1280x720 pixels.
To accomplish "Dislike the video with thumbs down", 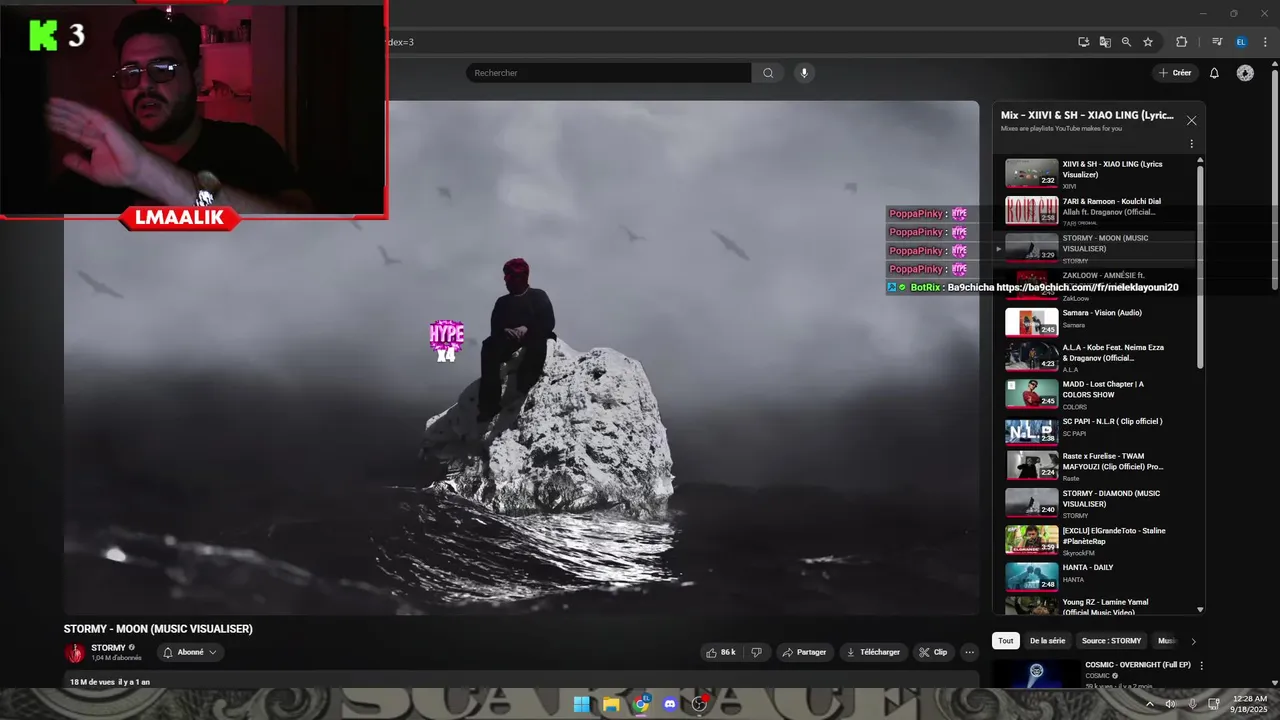I will click(x=756, y=652).
